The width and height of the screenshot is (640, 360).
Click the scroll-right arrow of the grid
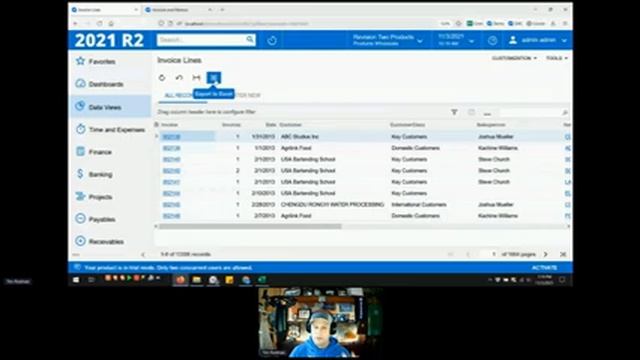pos(568,226)
